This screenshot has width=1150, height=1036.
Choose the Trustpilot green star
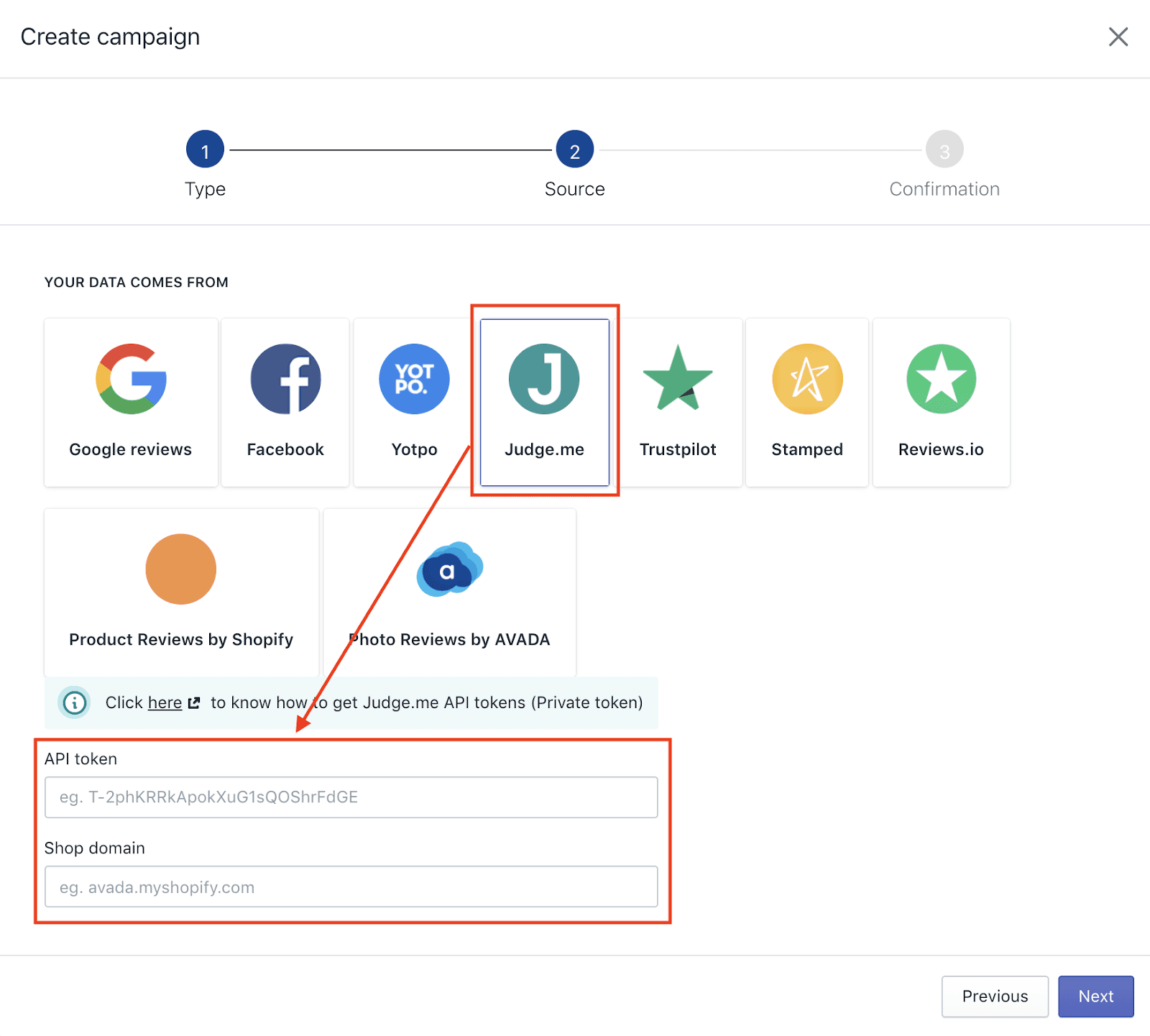(x=678, y=378)
